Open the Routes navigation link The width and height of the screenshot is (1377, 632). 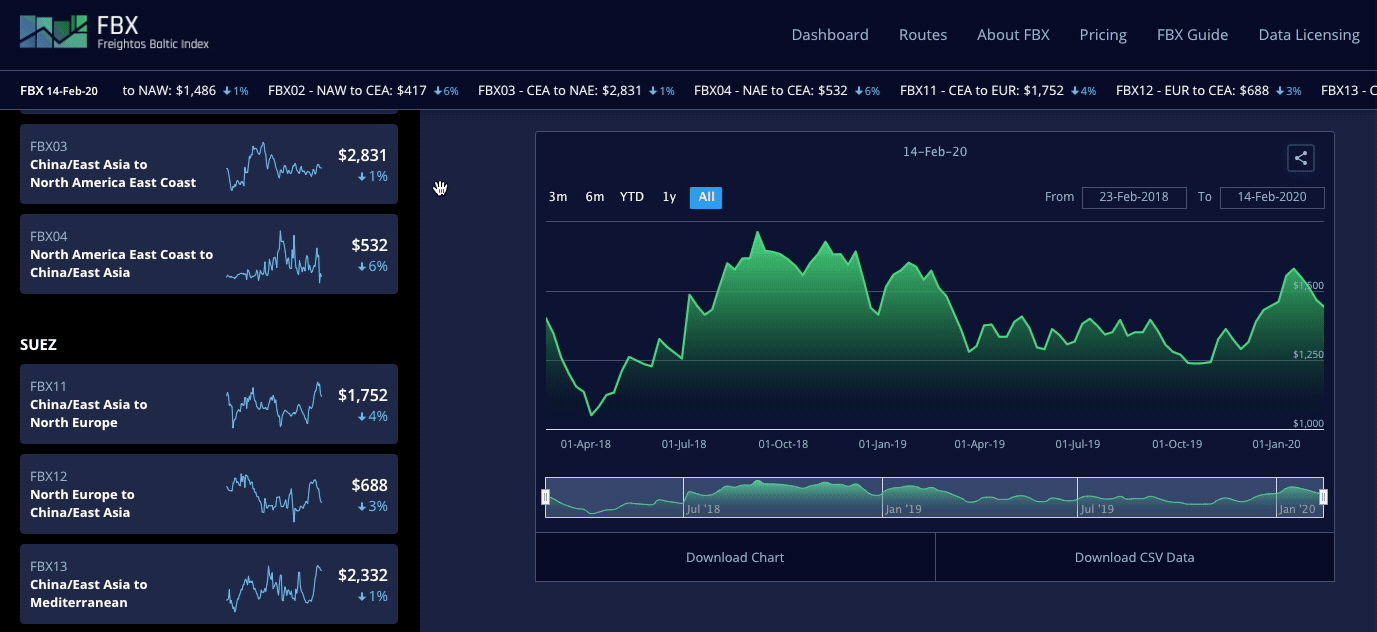tap(923, 35)
